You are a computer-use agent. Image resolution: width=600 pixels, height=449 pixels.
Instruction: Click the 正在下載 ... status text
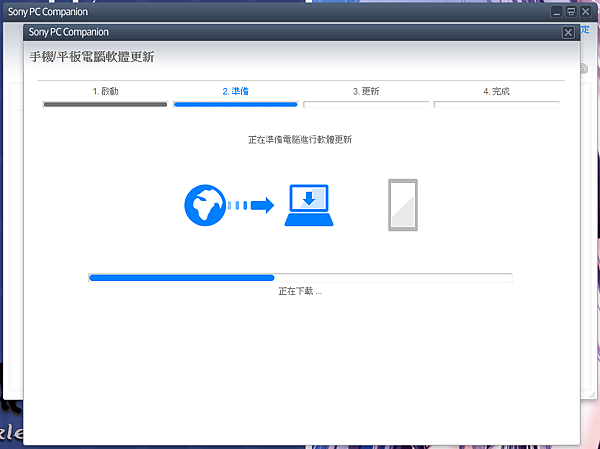300,291
